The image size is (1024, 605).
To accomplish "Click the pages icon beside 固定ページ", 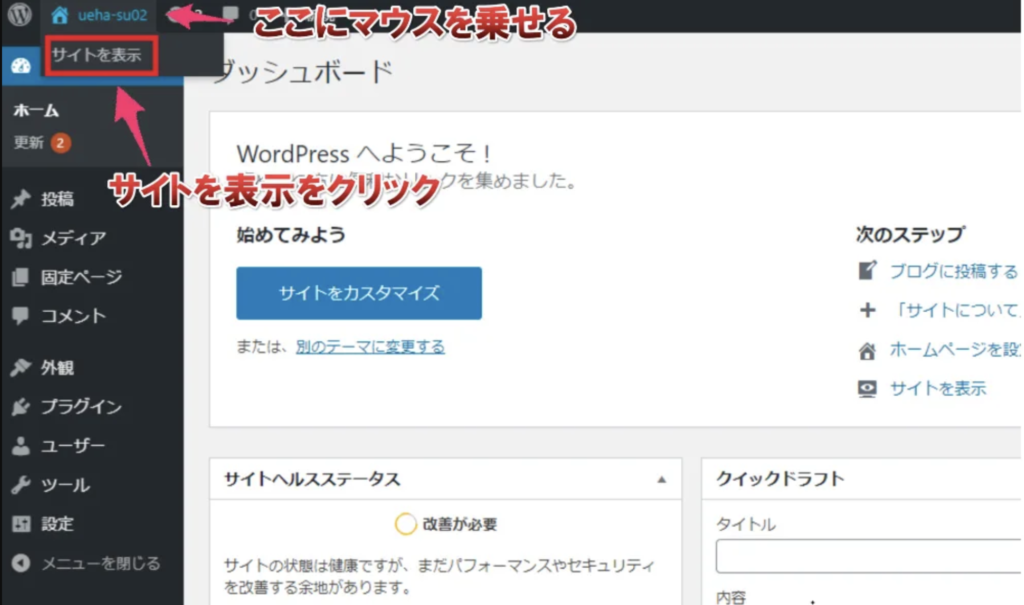I will [x=21, y=277].
